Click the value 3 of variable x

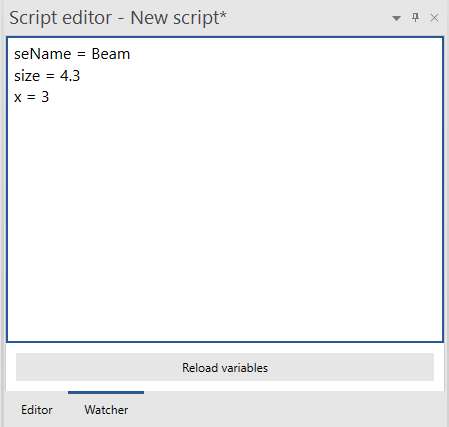point(45,97)
